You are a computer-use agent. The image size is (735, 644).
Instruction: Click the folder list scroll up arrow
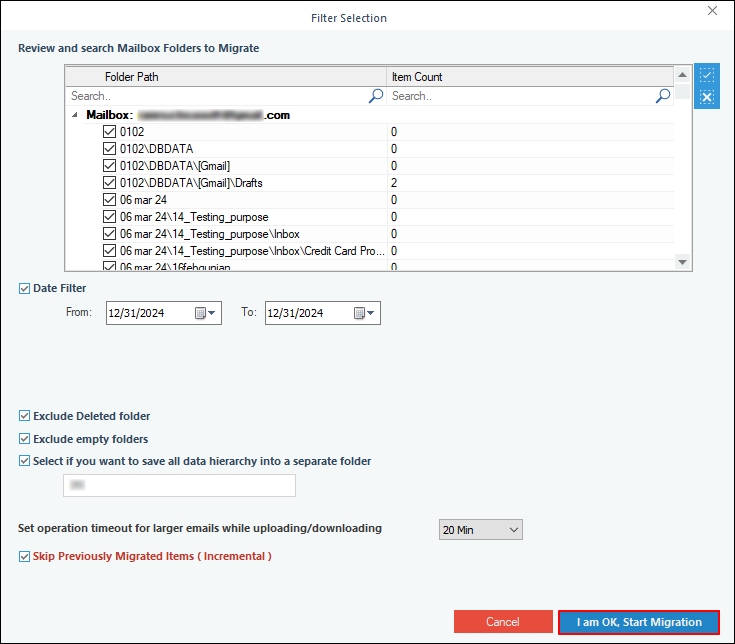[682, 75]
